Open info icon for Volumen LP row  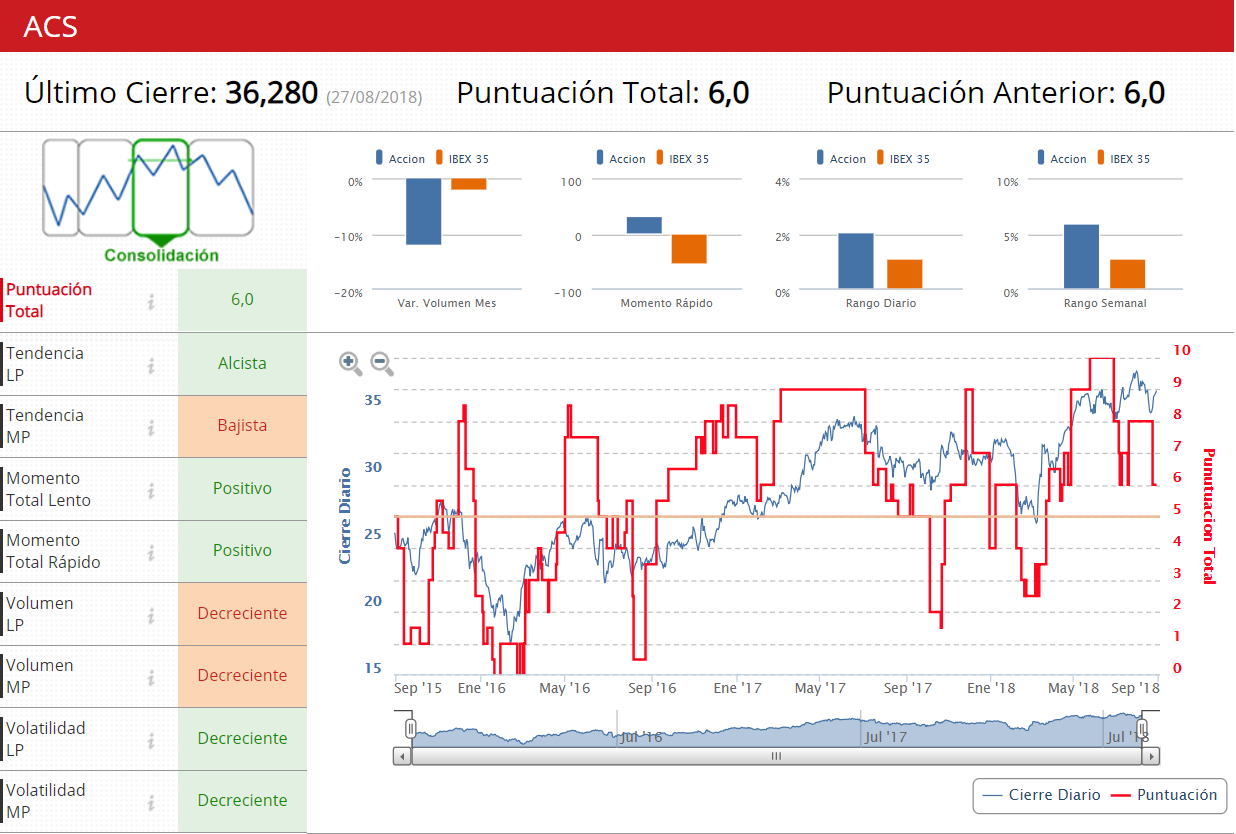pyautogui.click(x=151, y=615)
